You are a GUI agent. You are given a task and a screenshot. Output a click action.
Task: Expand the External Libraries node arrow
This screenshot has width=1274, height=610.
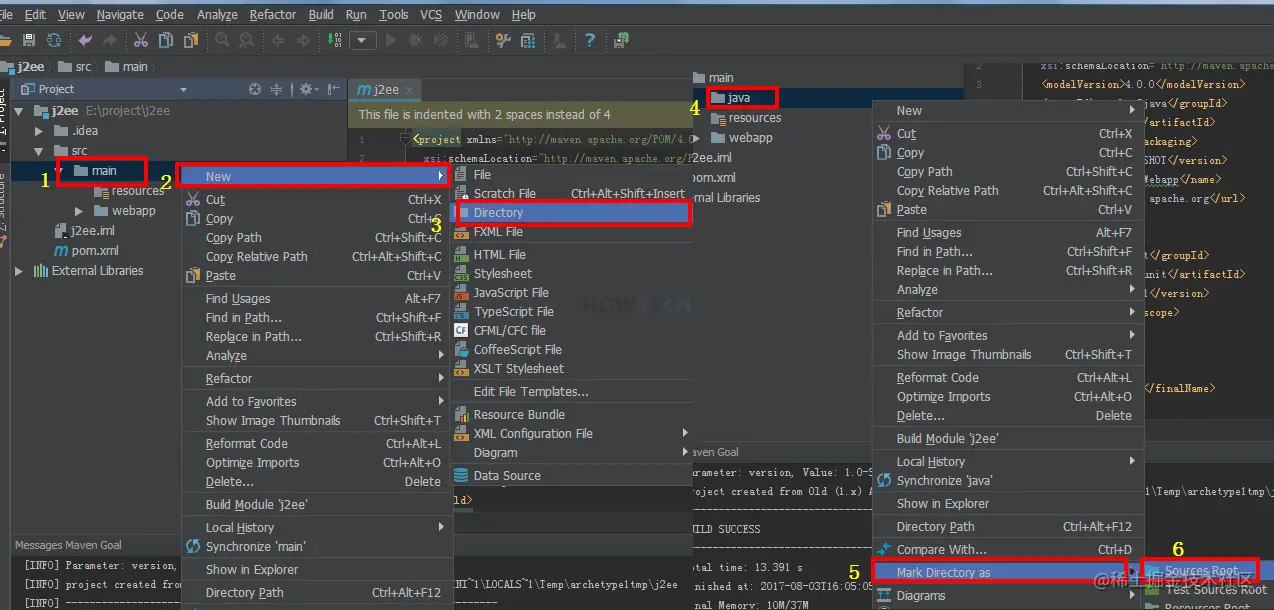click(19, 271)
